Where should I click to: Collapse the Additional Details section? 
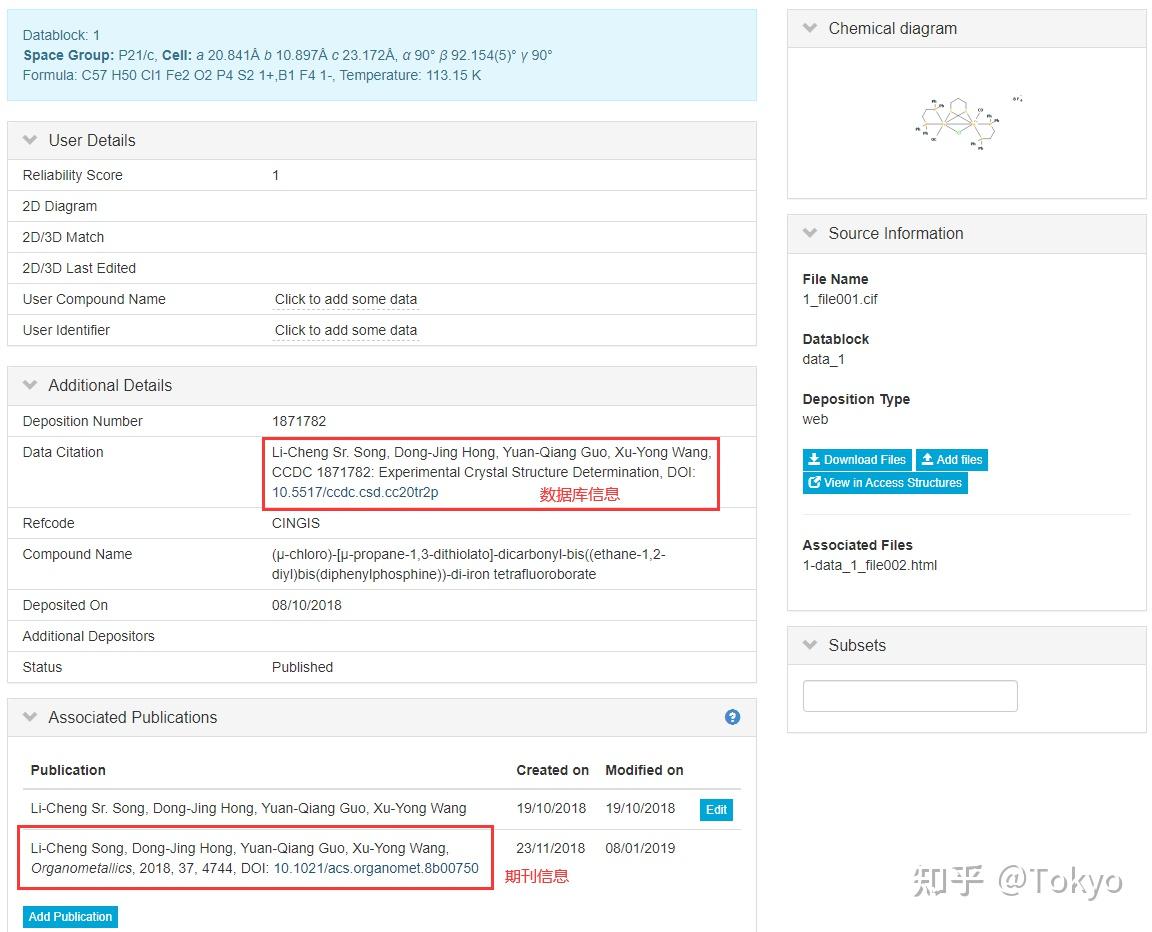click(x=30, y=385)
